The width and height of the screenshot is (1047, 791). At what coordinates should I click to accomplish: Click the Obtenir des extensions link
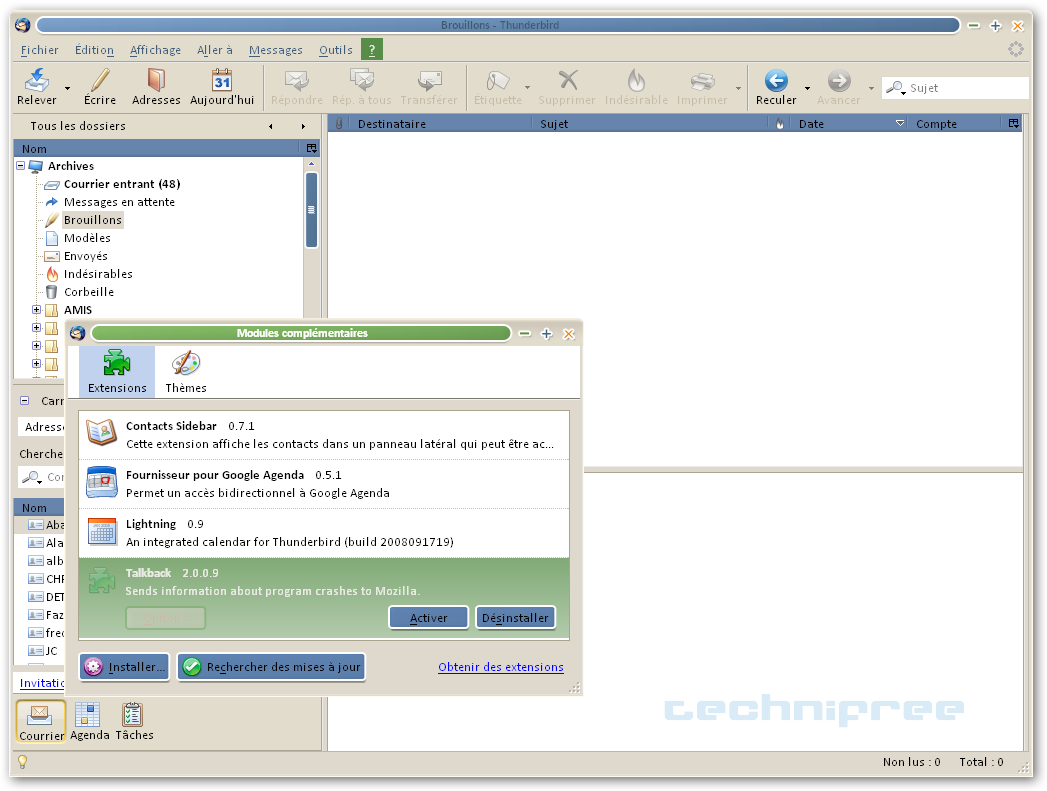(500, 667)
